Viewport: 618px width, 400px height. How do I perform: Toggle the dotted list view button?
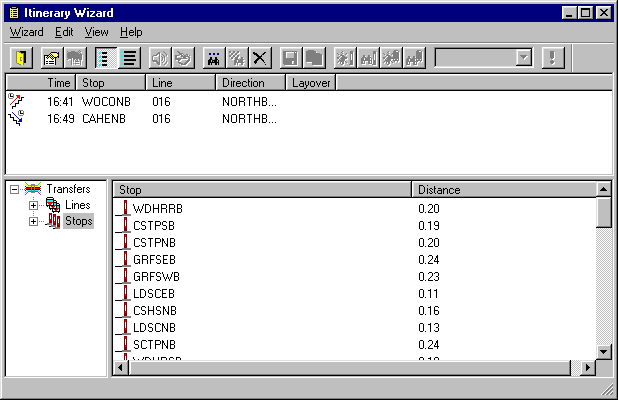pyautogui.click(x=106, y=58)
